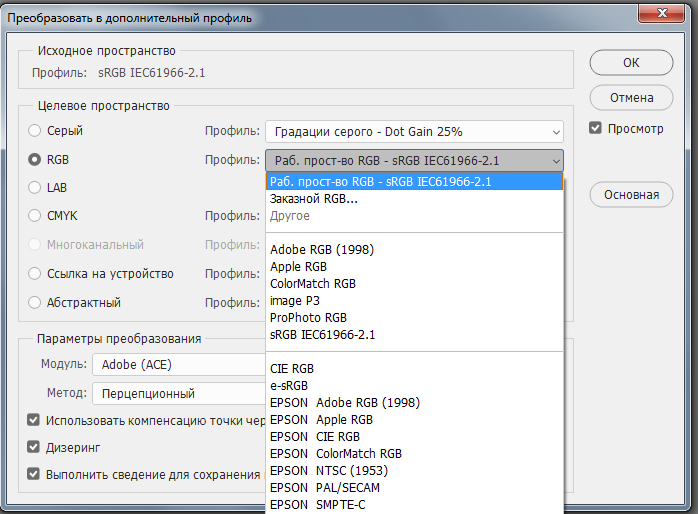Viewport: 698px width, 514px height.
Task: Open the Модуль Adobe (ACE) dropdown
Action: coord(179,364)
